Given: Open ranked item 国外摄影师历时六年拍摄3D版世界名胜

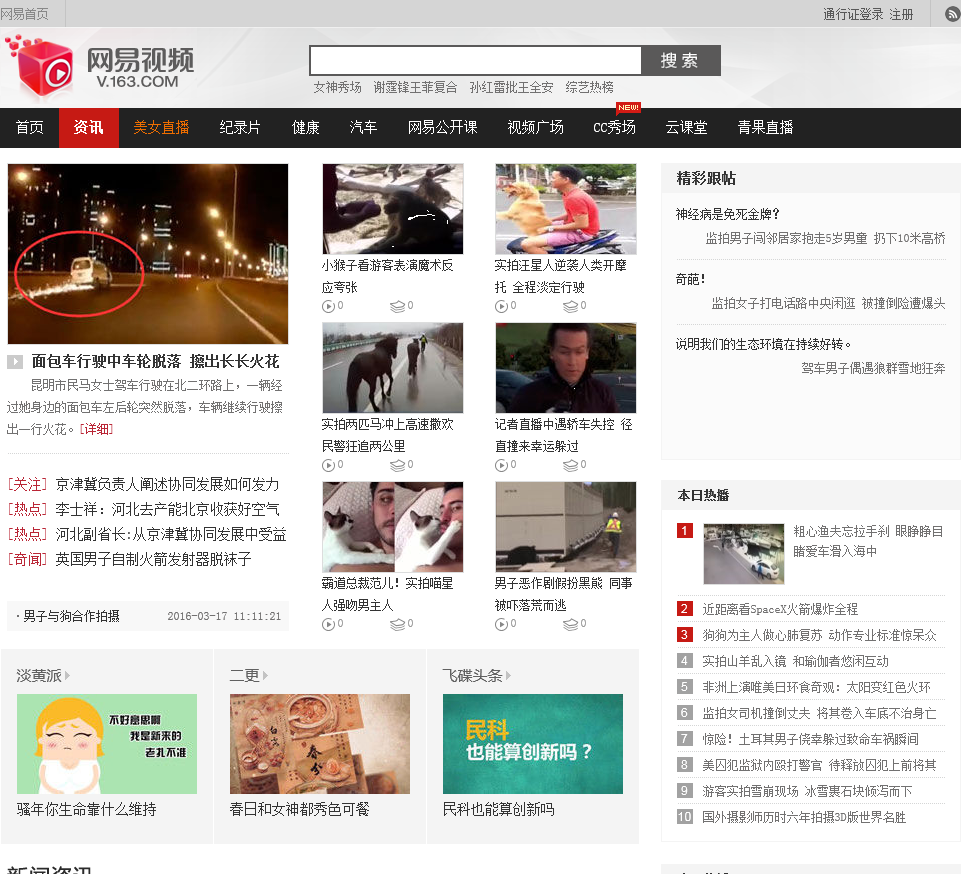Looking at the screenshot, I should click(x=804, y=817).
